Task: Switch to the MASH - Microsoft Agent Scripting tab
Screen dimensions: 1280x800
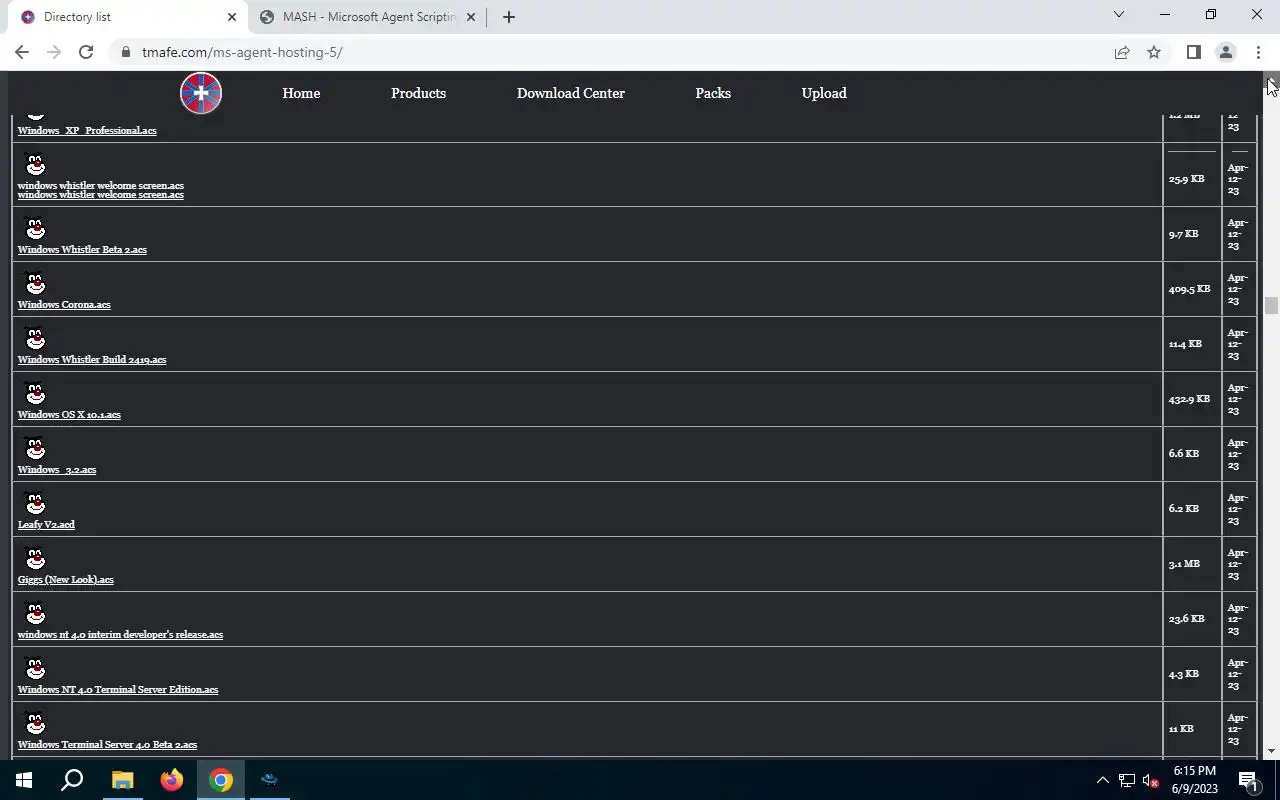Action: pos(367,17)
